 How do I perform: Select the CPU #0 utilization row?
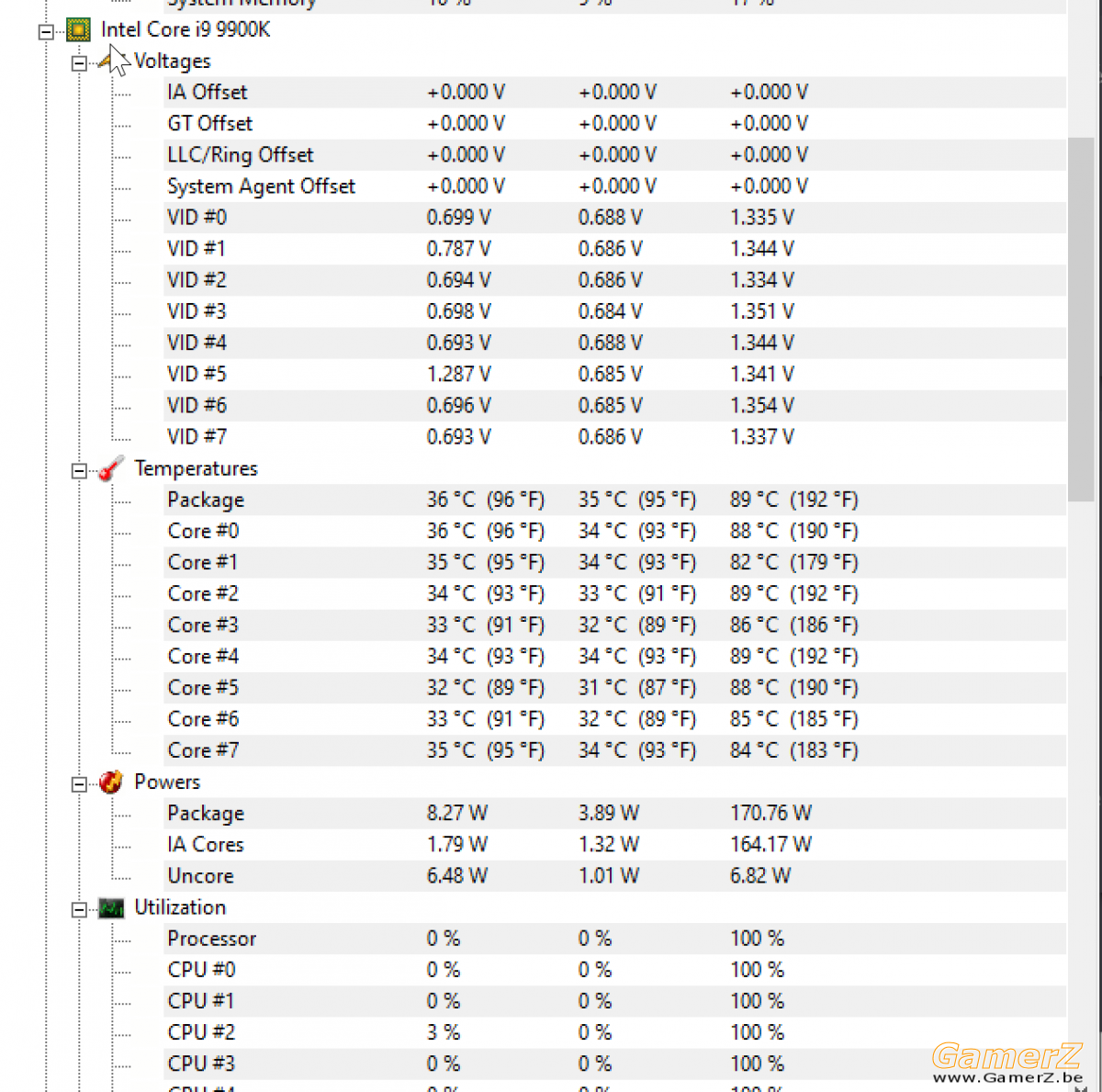point(613,970)
